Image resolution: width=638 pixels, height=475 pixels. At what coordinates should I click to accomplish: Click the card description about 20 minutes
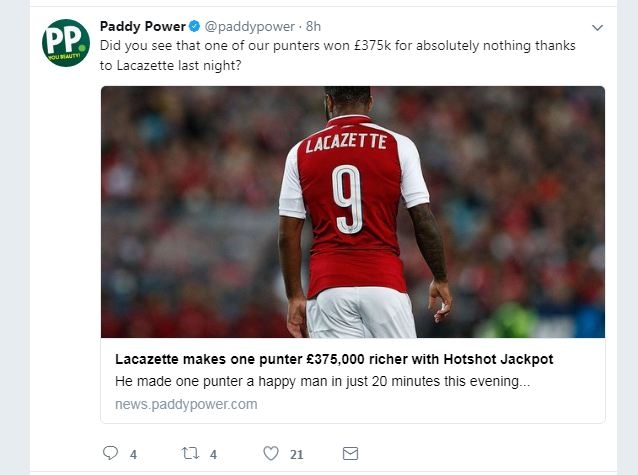[322, 381]
